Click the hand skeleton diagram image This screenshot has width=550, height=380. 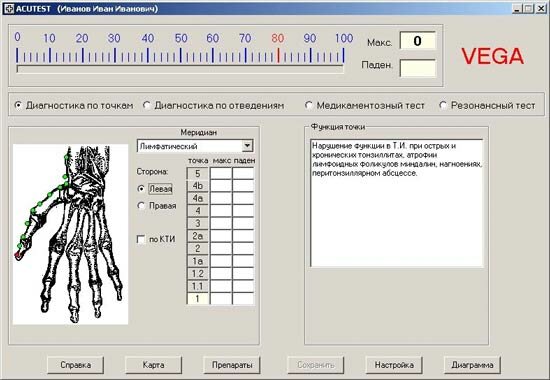coord(71,234)
